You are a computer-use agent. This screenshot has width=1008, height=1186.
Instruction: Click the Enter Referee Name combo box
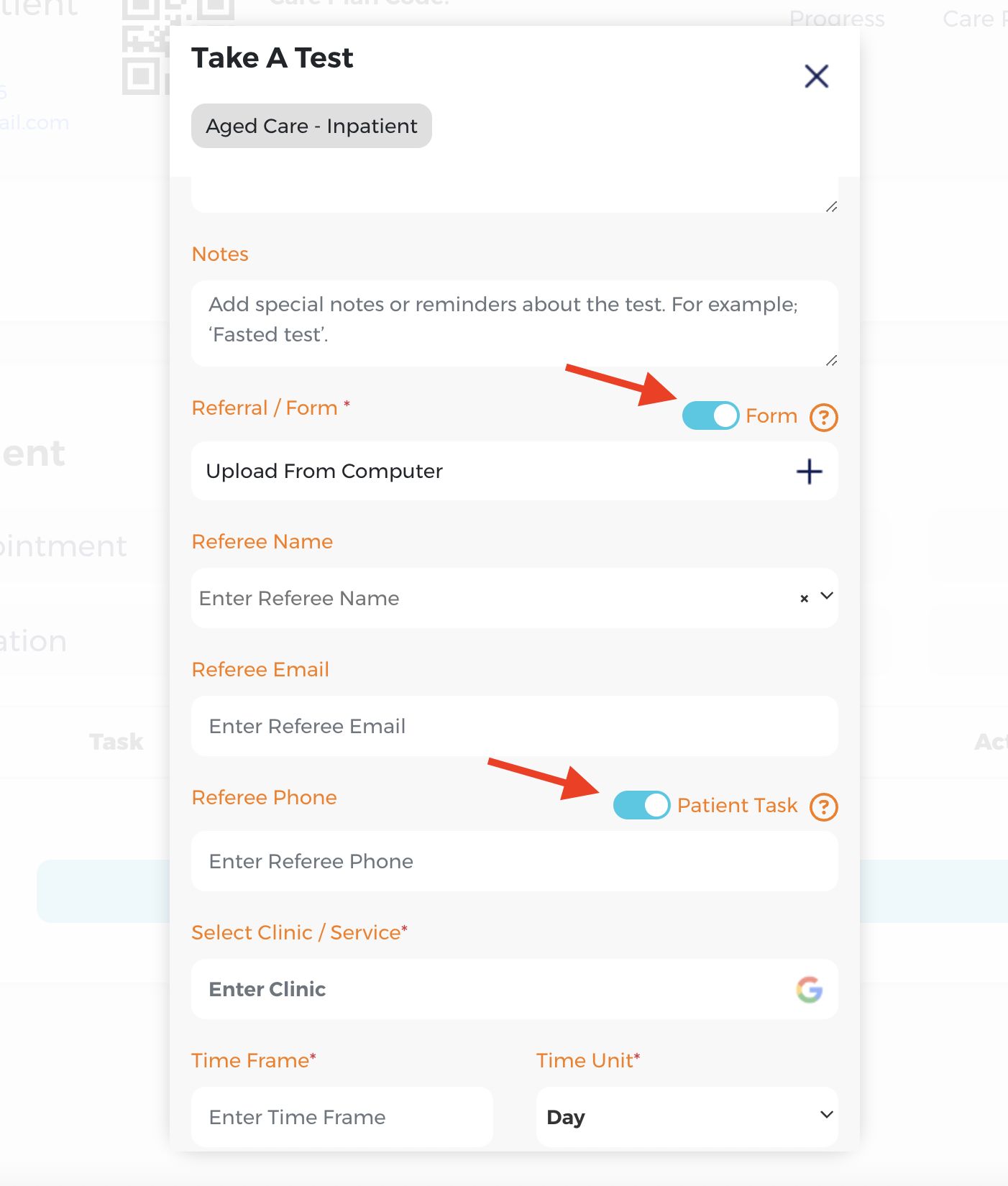tap(489, 598)
